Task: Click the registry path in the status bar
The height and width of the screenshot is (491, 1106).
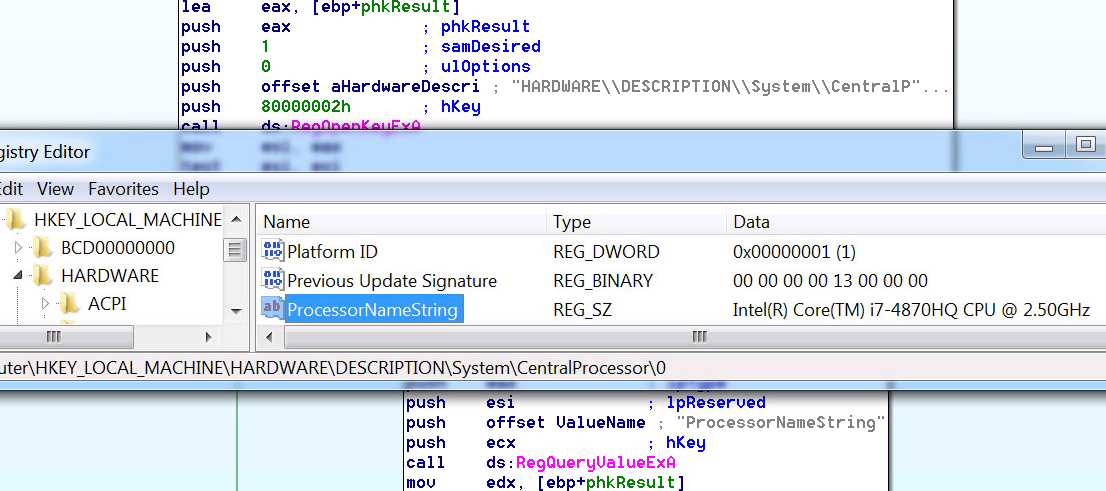Action: point(332,368)
